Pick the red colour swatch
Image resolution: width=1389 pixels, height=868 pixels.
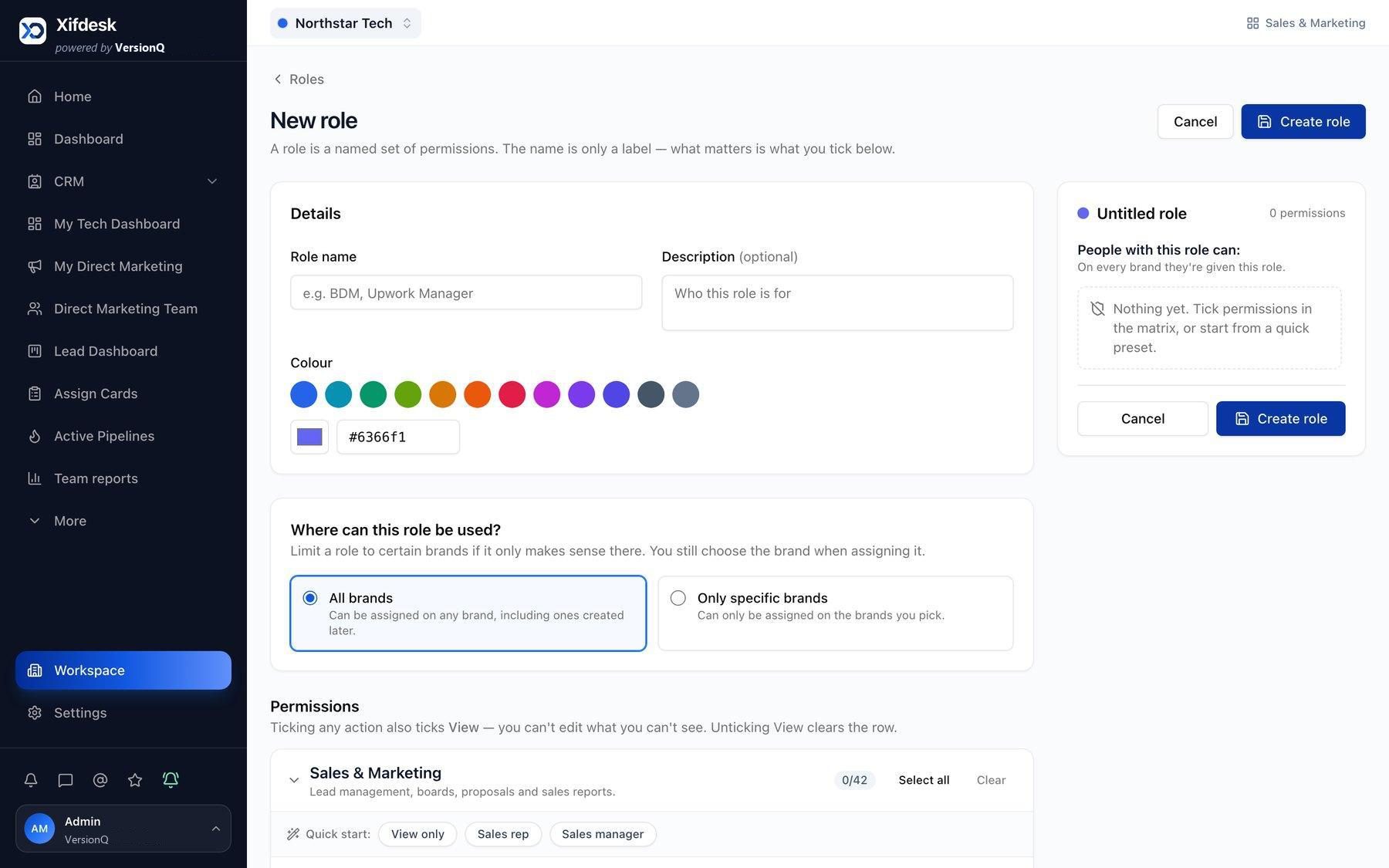[x=512, y=394]
